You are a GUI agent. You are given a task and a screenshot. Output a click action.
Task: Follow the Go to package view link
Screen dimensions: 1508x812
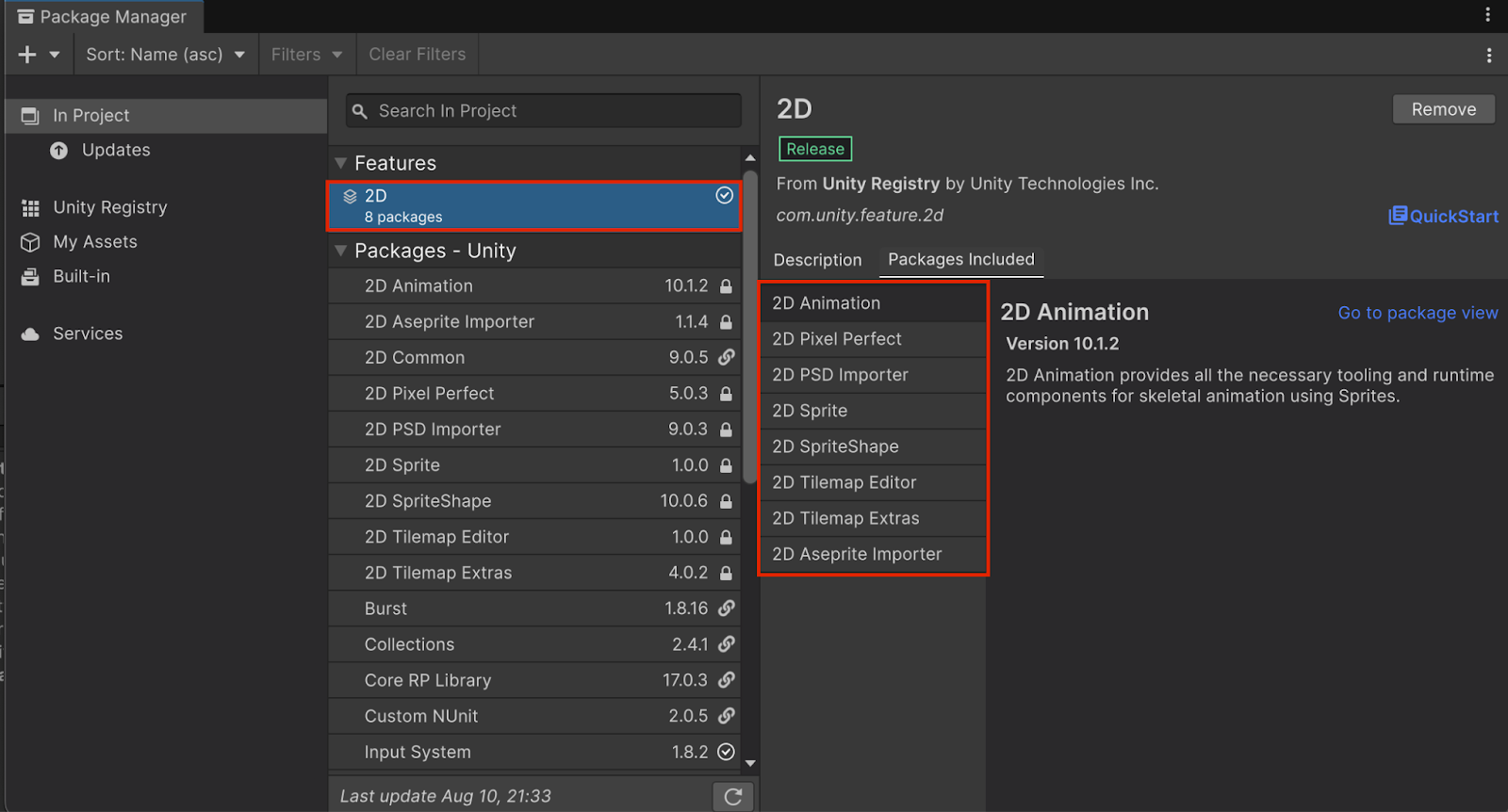point(1418,313)
